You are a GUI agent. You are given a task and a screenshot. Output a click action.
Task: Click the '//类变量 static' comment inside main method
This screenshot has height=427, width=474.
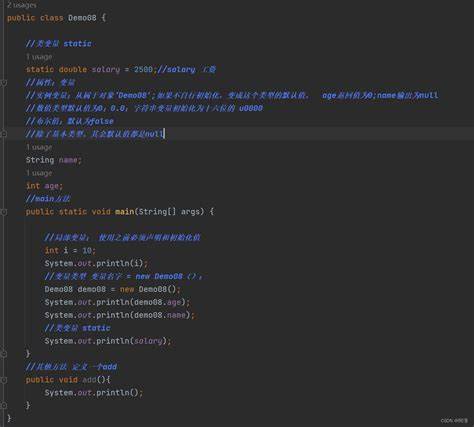coord(77,328)
